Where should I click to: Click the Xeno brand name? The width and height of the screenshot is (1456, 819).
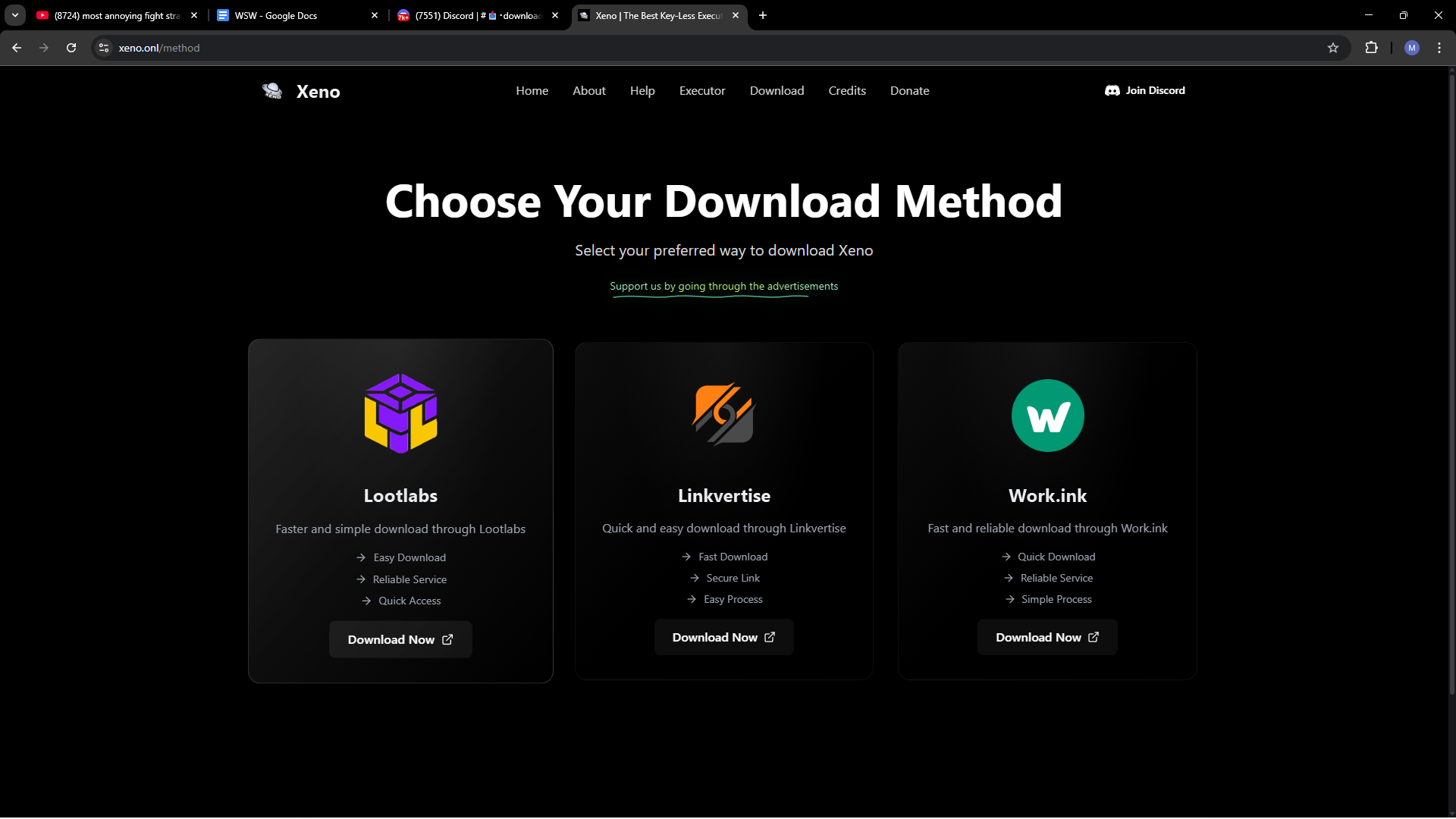click(x=318, y=92)
